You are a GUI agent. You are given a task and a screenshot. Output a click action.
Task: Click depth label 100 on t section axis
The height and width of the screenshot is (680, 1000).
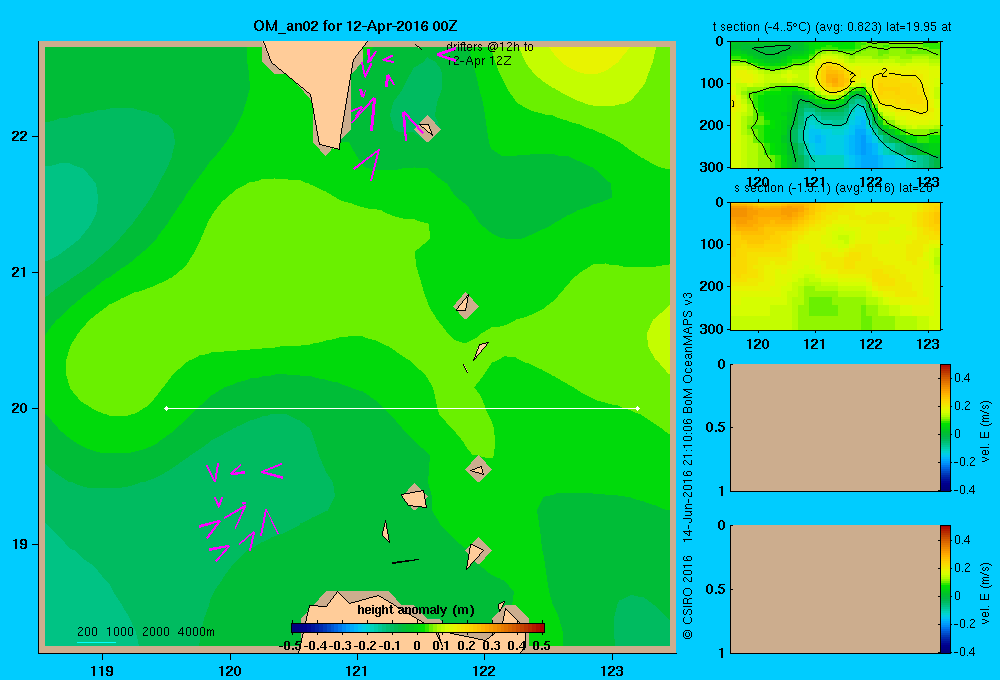[711, 83]
